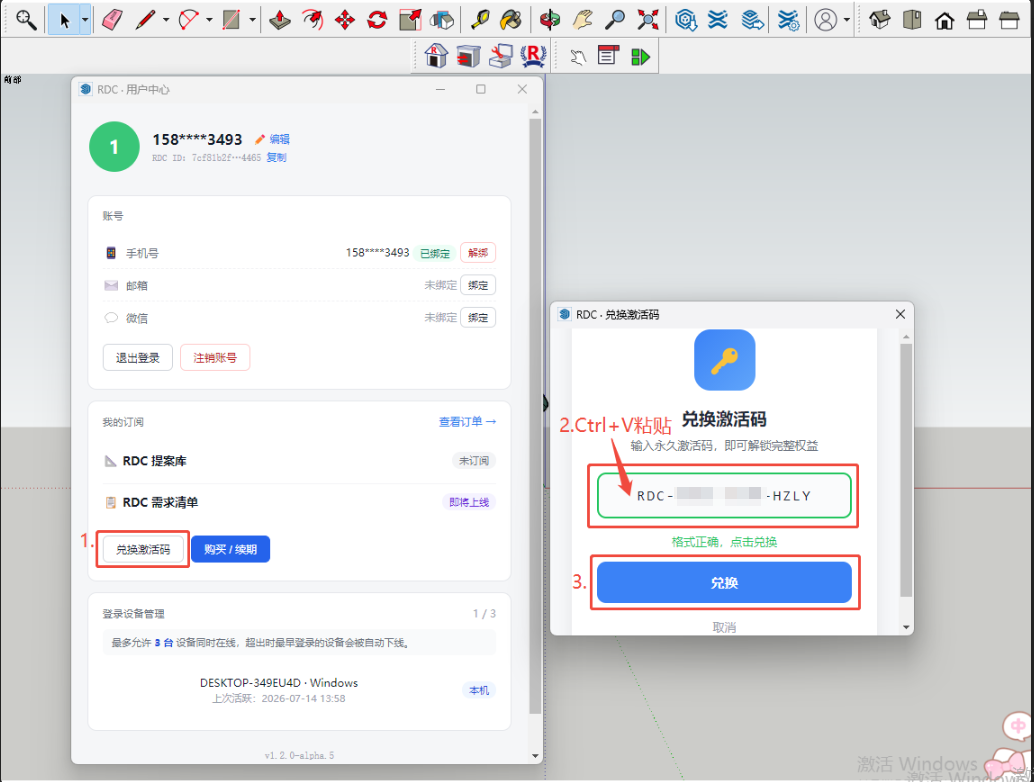Click the RDC 提案库 subscription row

tap(299, 460)
